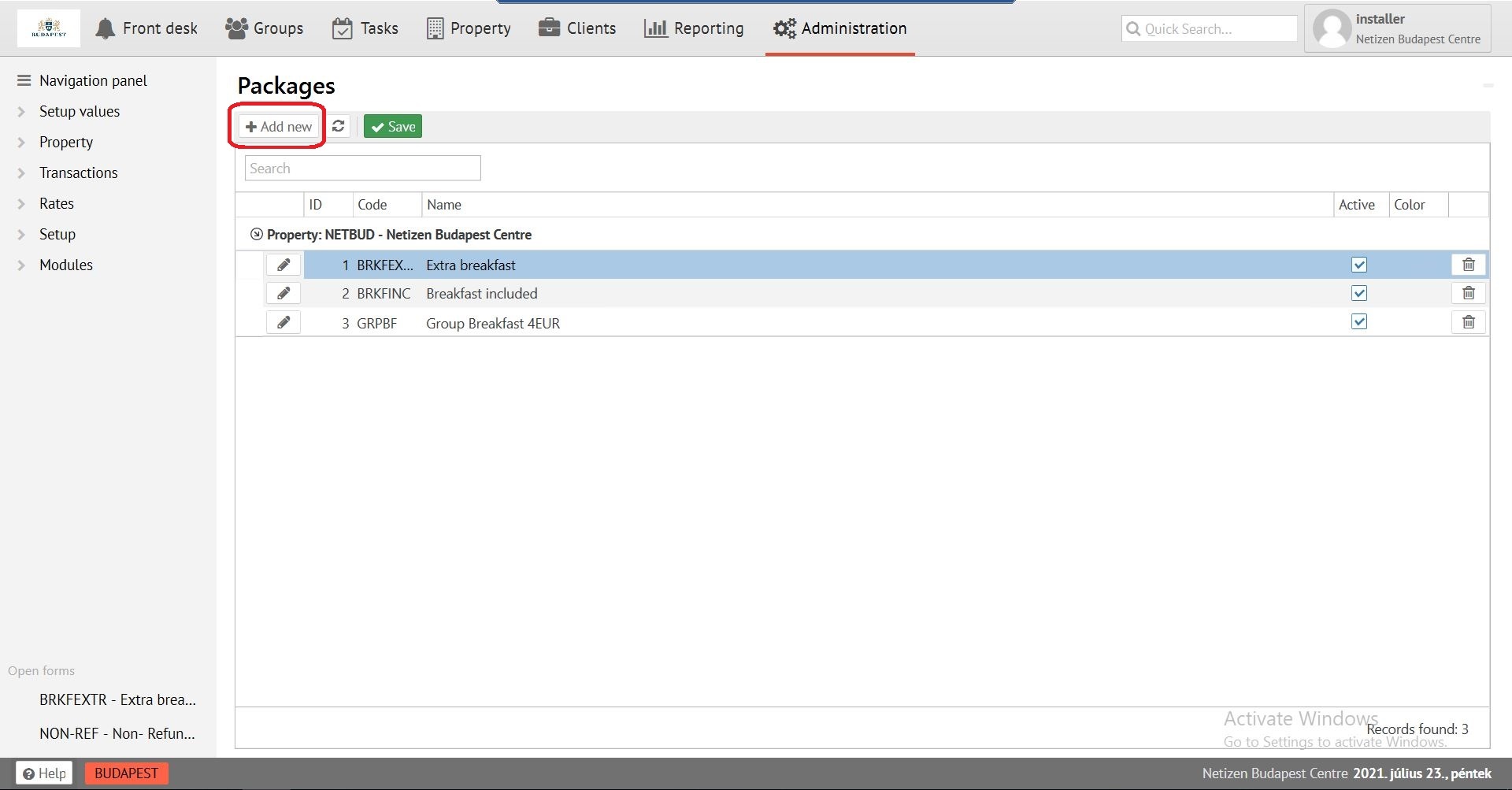Click the Clients briefcase icon
The height and width of the screenshot is (790, 1512).
click(x=549, y=28)
